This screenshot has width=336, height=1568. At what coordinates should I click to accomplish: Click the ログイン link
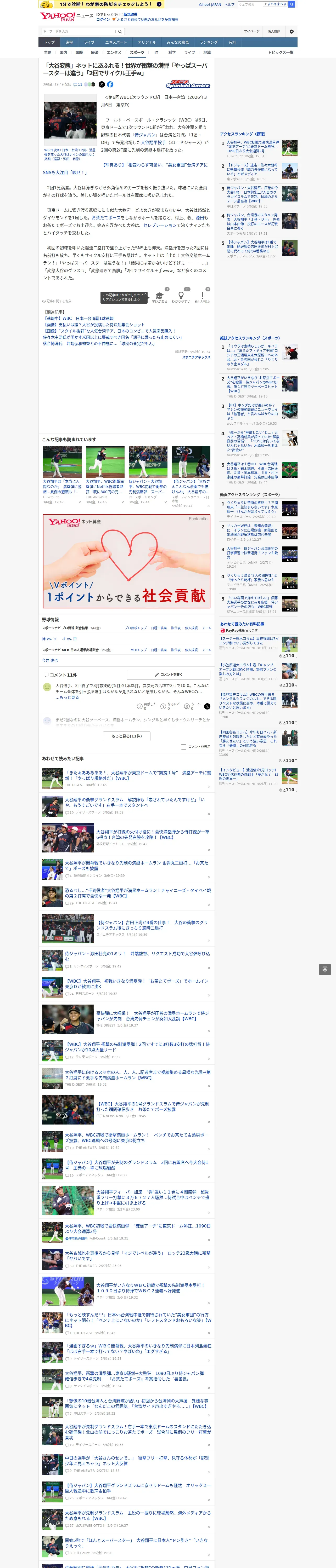pyautogui.click(x=103, y=20)
